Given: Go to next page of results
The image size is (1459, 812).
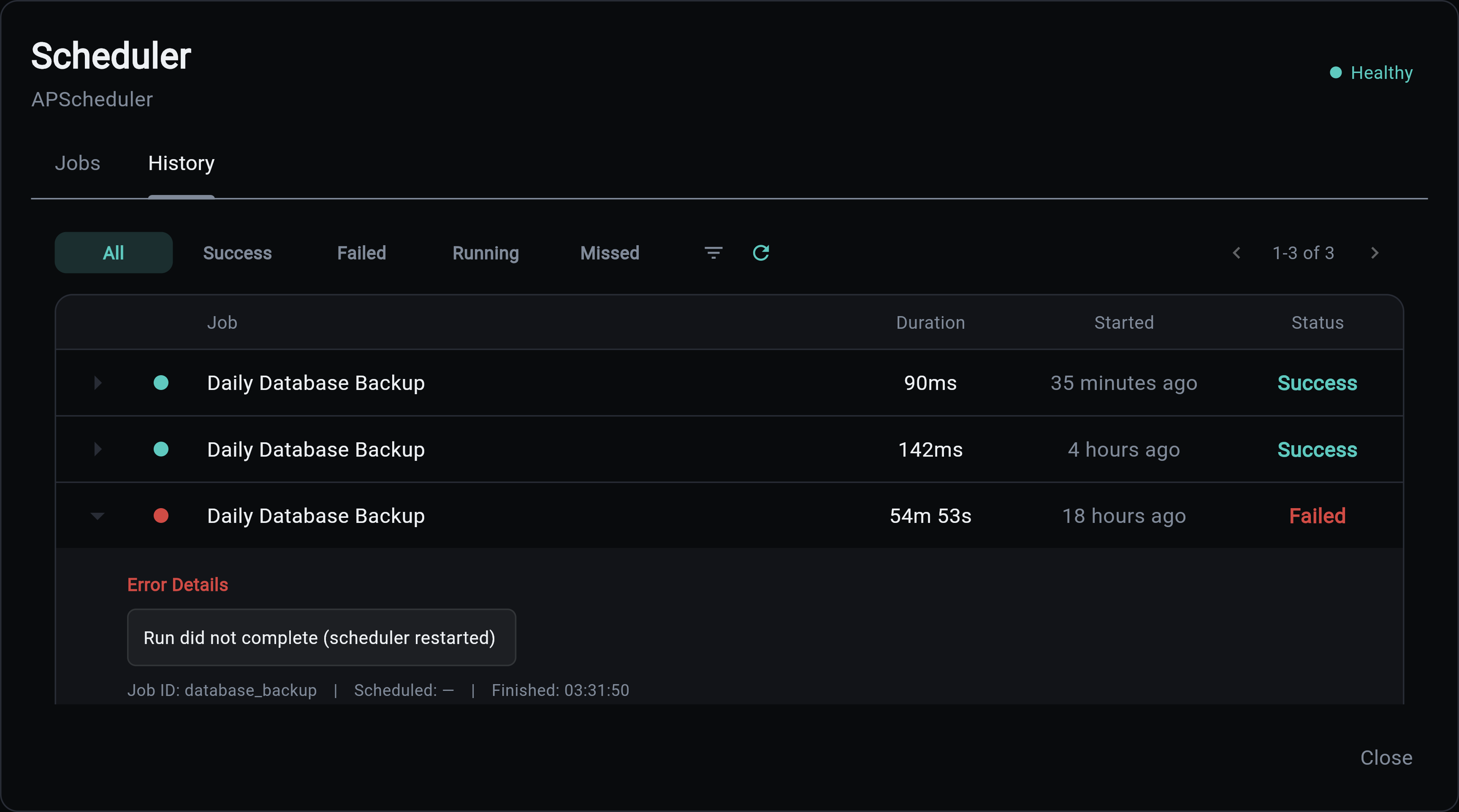Looking at the screenshot, I should 1375,252.
